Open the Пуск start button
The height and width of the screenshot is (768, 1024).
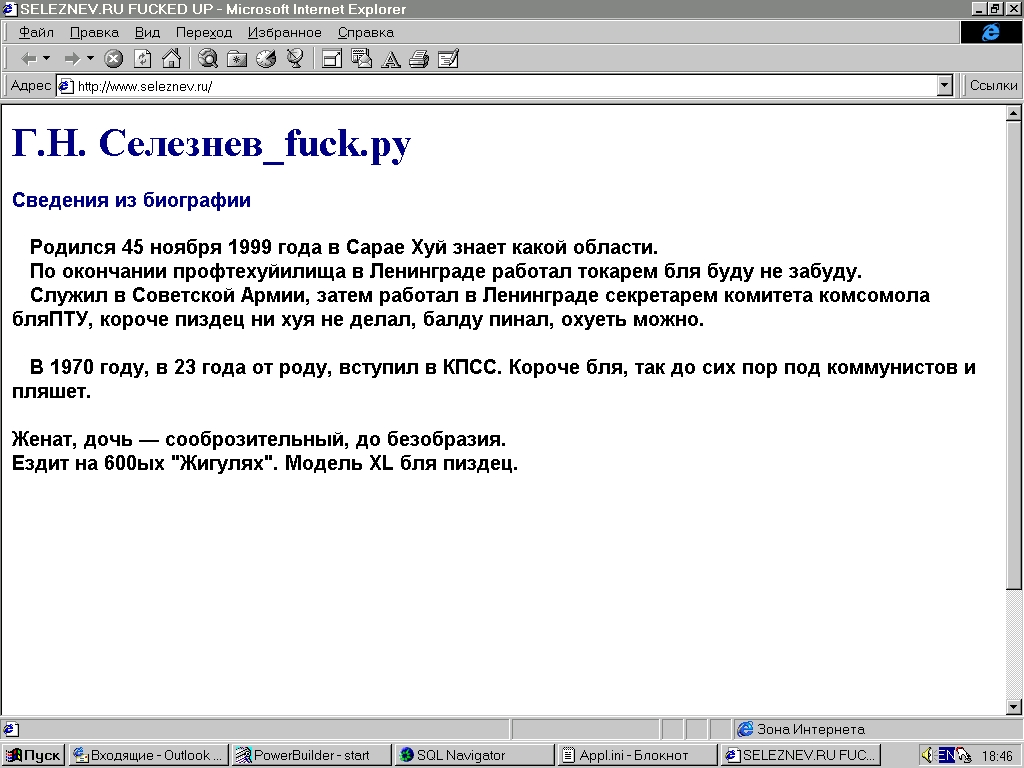coord(33,756)
